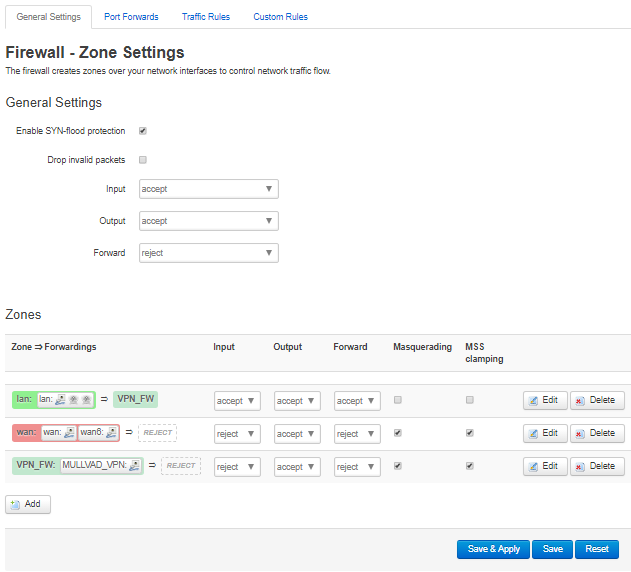Open the Custom Rules tab
The width and height of the screenshot is (631, 572).
click(280, 17)
